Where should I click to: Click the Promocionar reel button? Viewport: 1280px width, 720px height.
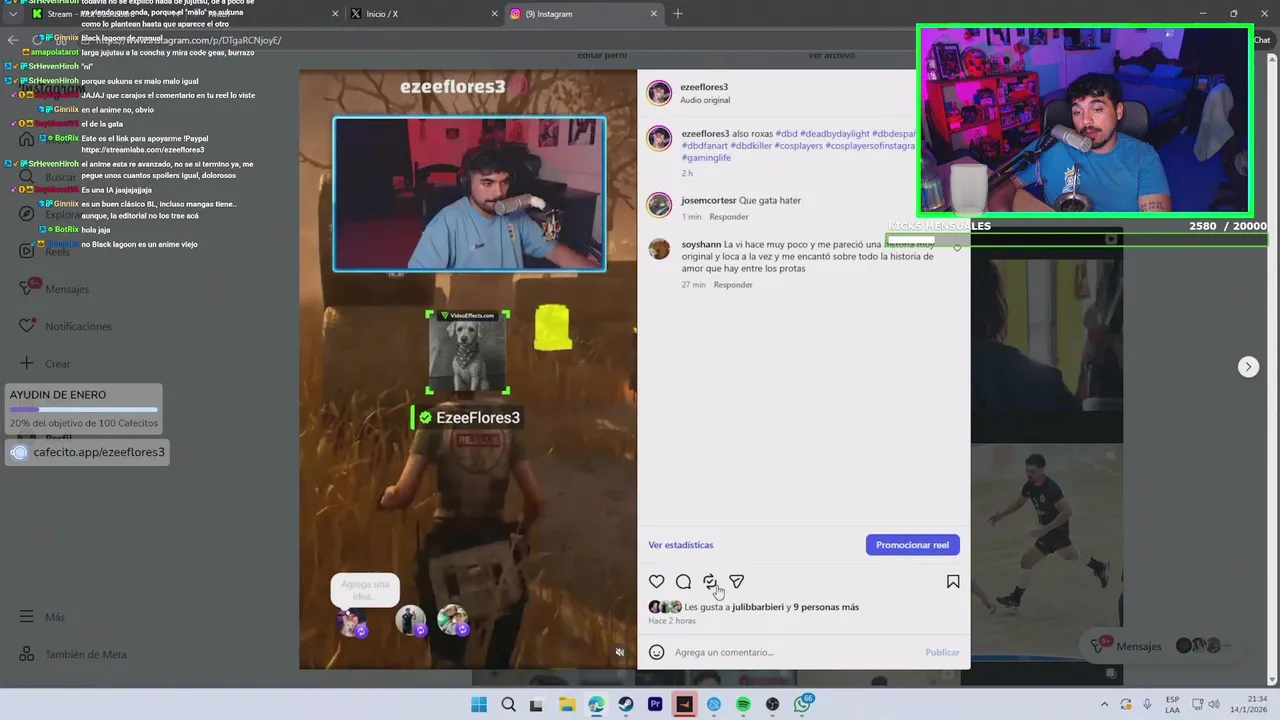(x=912, y=545)
